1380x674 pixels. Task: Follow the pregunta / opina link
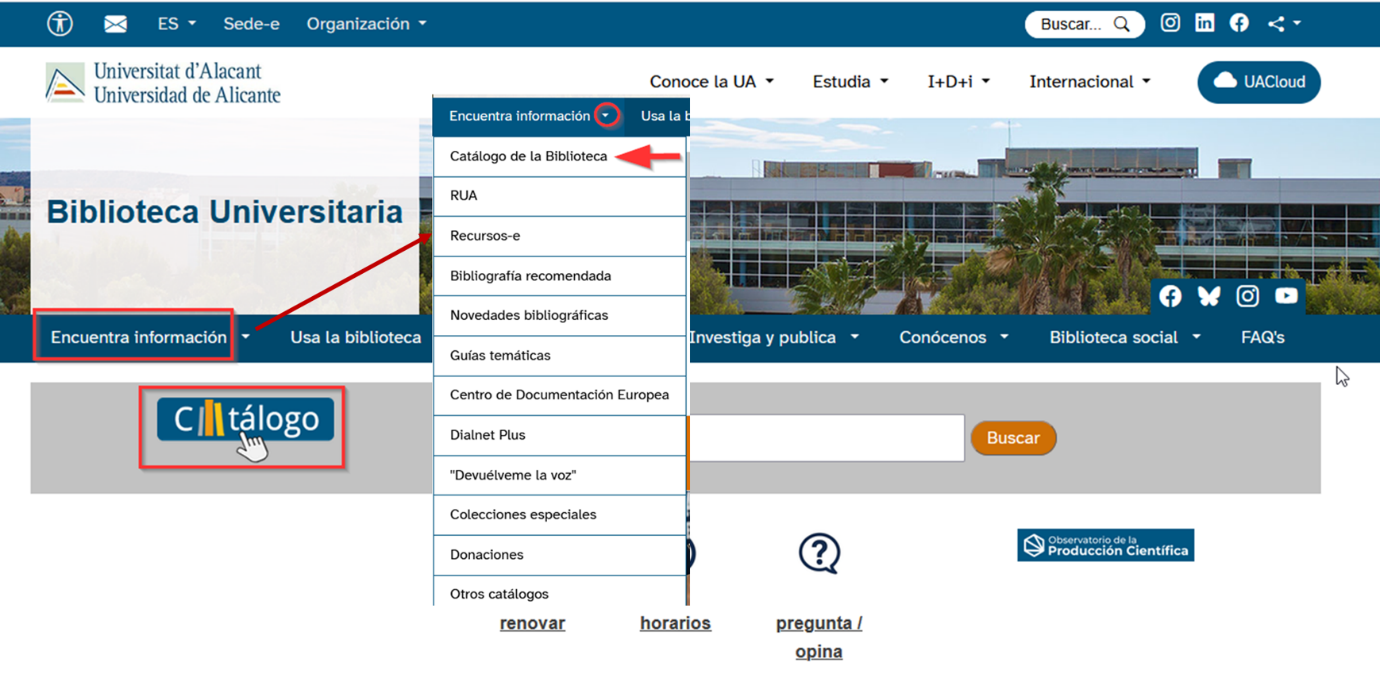click(819, 637)
